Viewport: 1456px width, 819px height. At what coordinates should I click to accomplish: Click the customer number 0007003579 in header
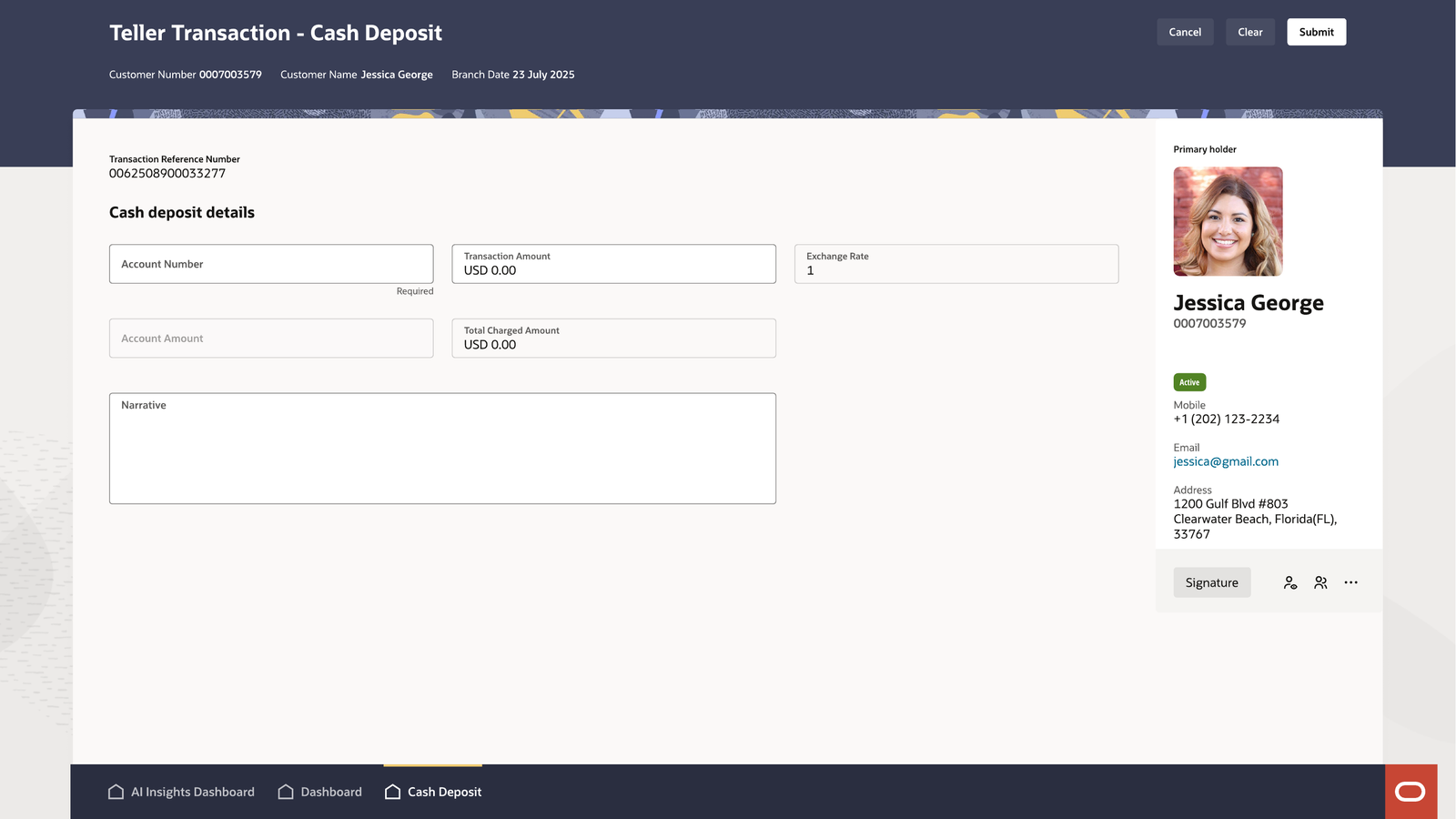230,75
